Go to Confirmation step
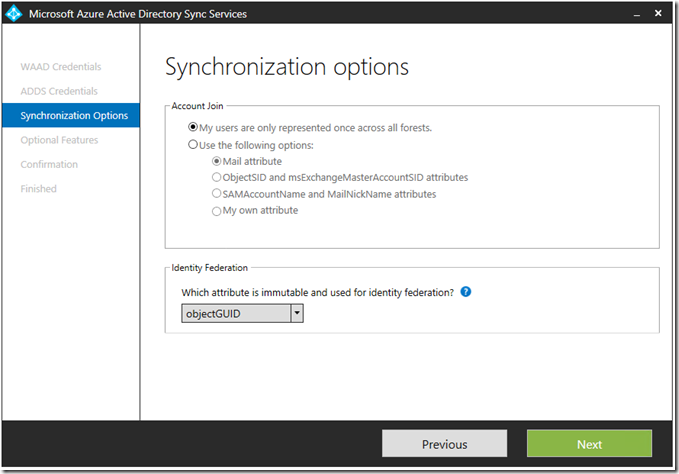This screenshot has height=474, width=679. 49,164
